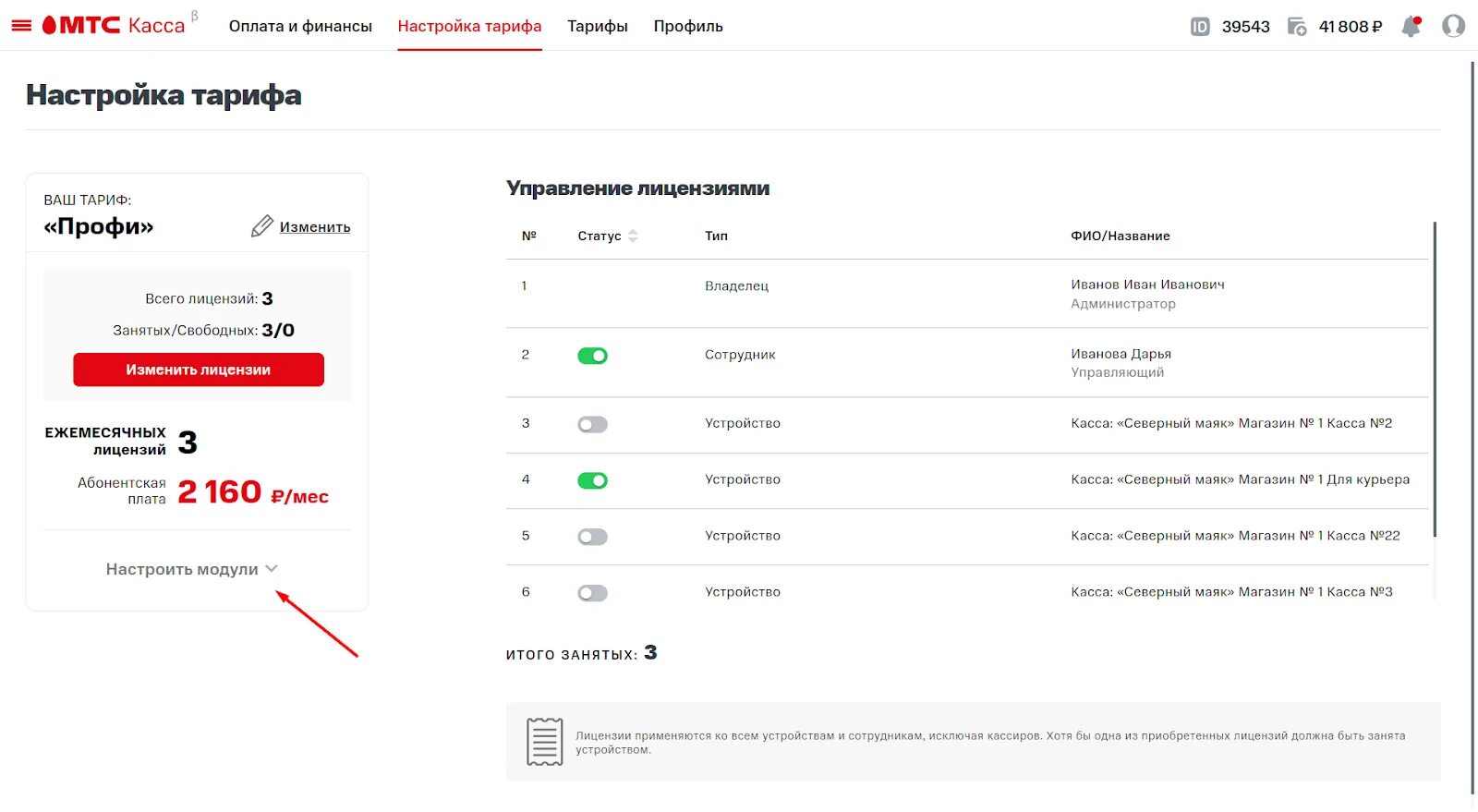Select Касса №2 device name
Viewport: 1478px width, 812px height.
point(1231,423)
